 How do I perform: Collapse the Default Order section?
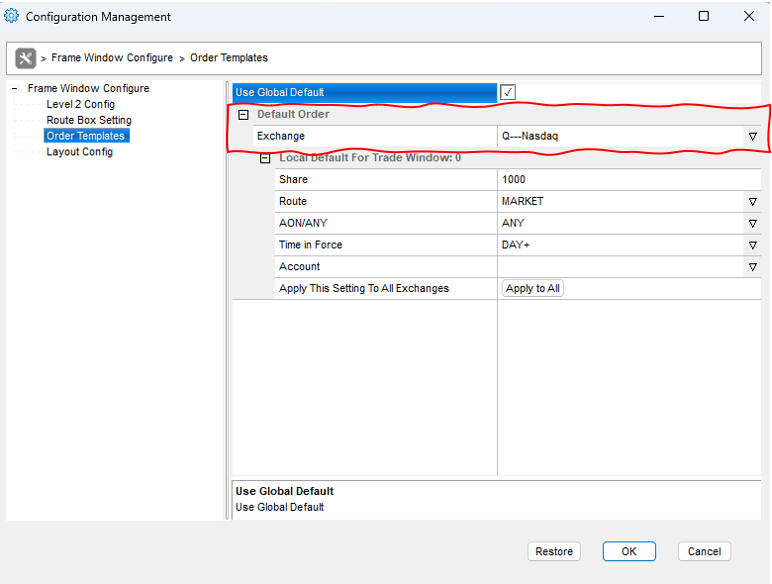coord(243,114)
